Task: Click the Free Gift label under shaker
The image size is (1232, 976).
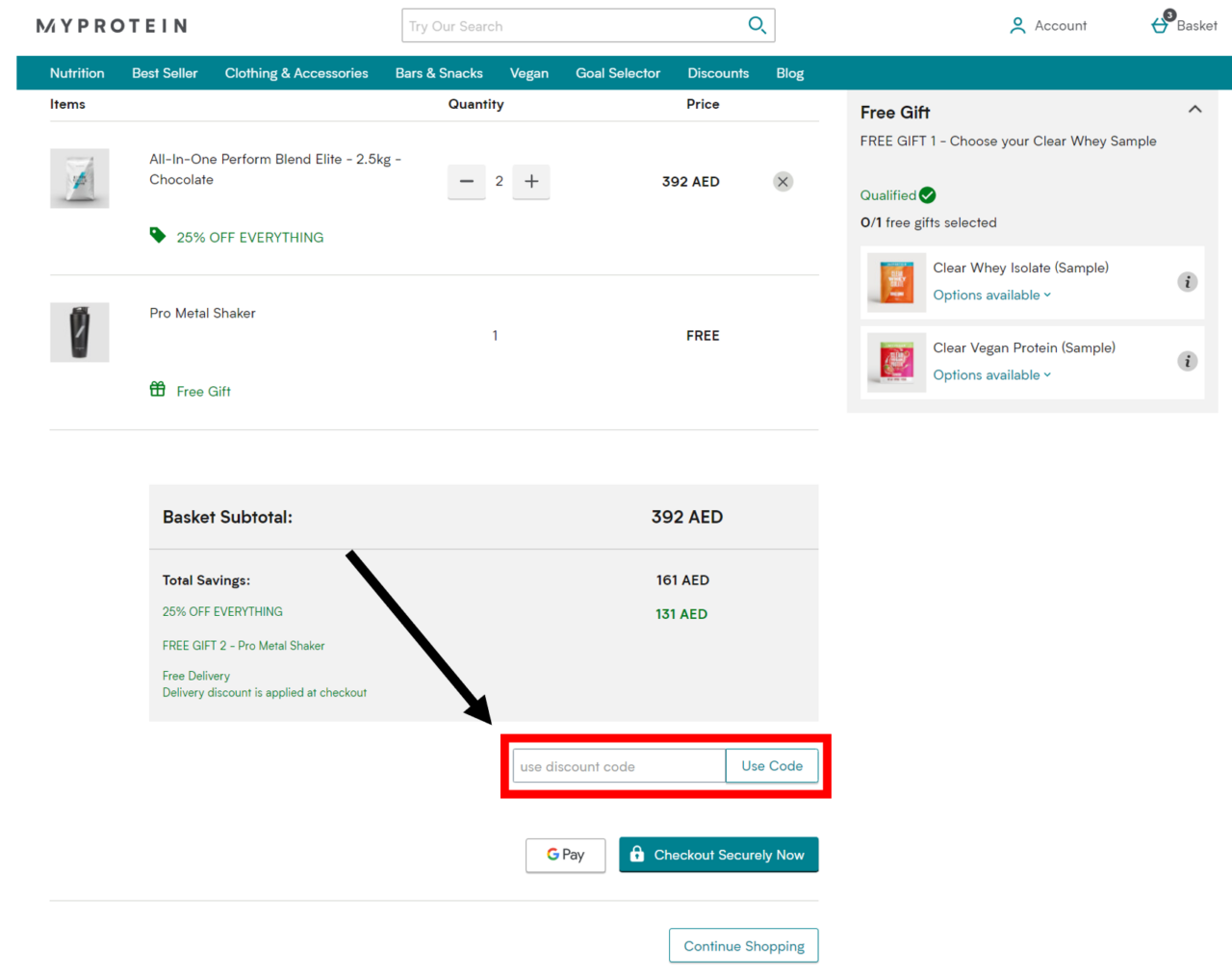Action: [x=204, y=391]
